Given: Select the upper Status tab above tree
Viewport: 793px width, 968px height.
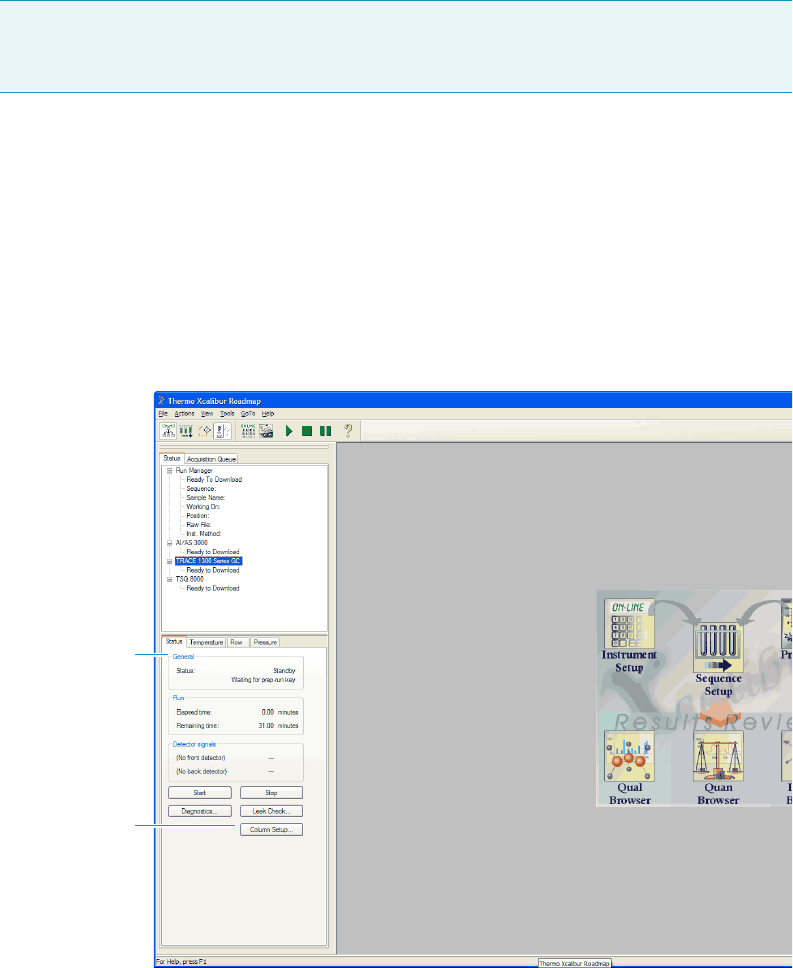Looking at the screenshot, I should 172,458.
